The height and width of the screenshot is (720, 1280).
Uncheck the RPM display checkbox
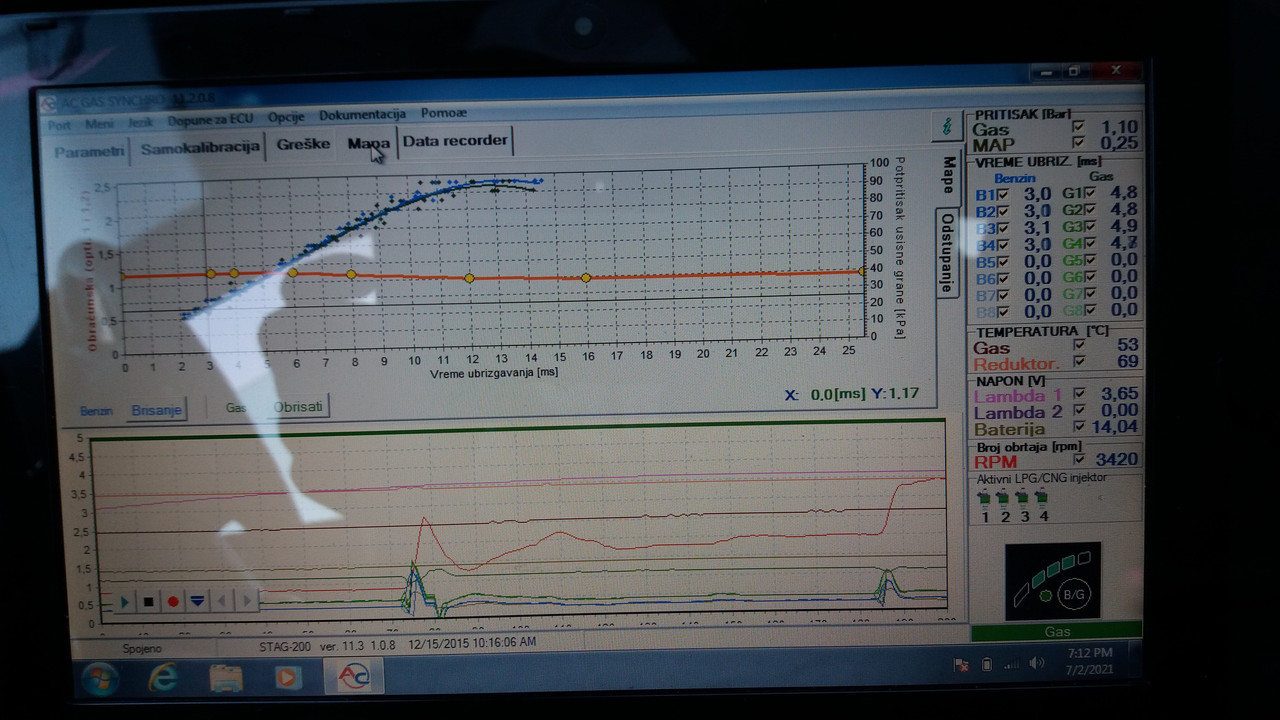pyautogui.click(x=1078, y=460)
